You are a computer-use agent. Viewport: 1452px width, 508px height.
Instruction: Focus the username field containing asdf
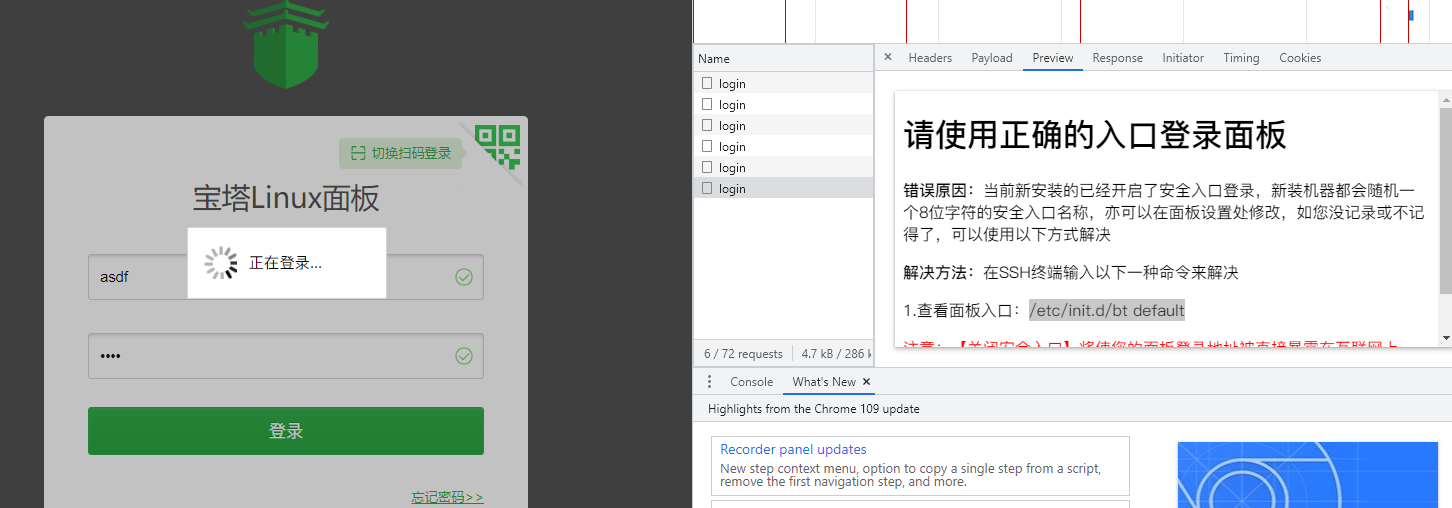click(286, 277)
